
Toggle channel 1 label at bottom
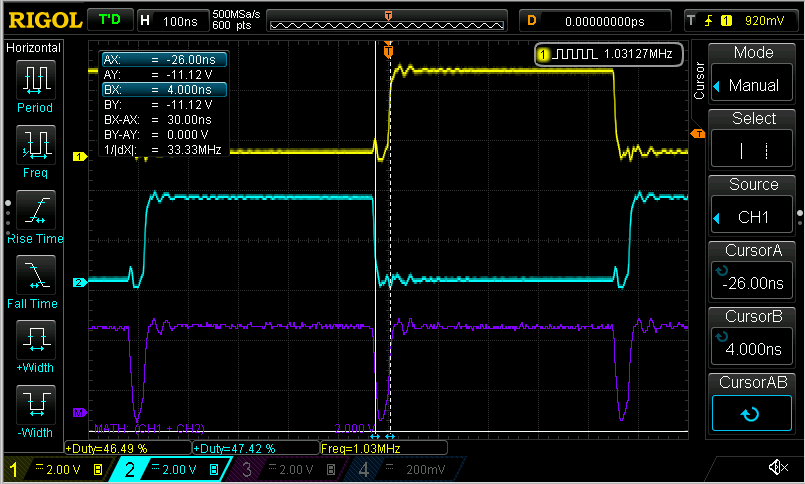(x=14, y=469)
